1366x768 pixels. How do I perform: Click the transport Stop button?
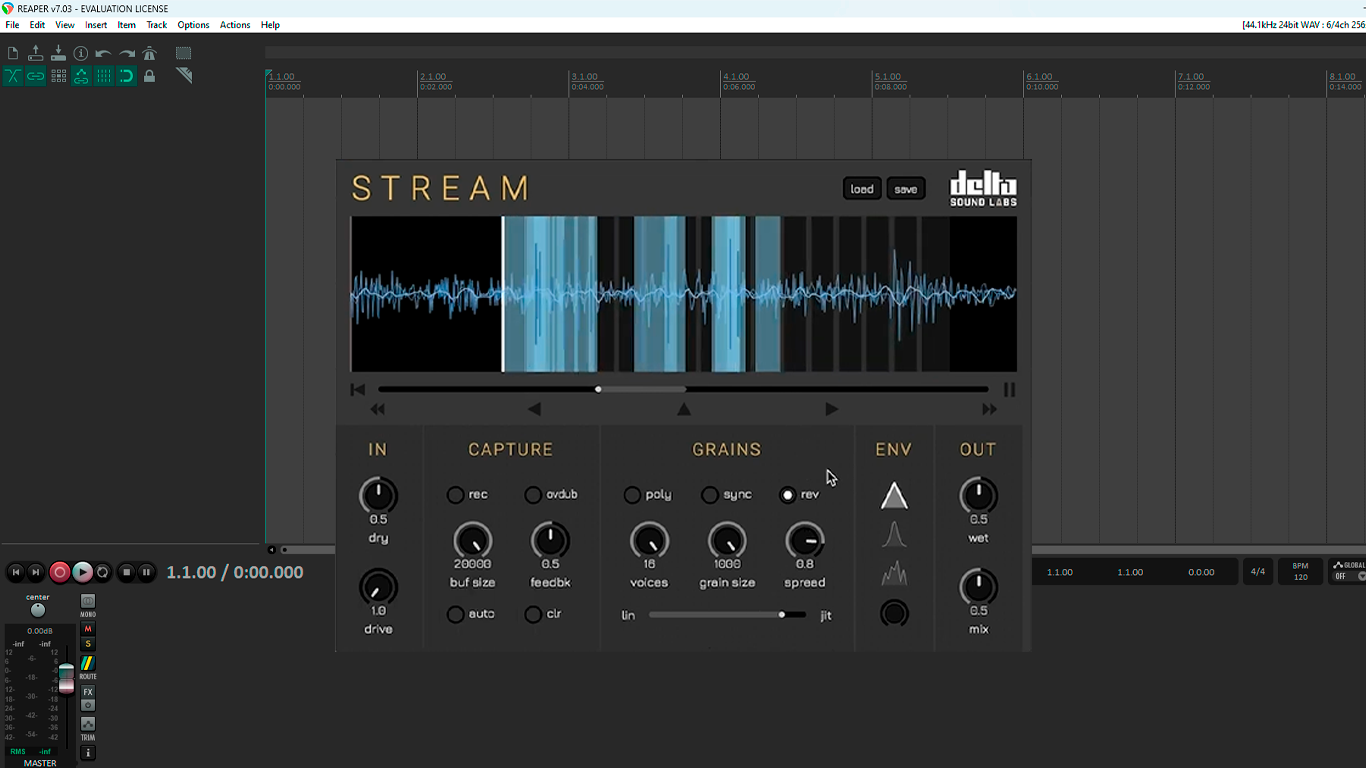point(126,572)
